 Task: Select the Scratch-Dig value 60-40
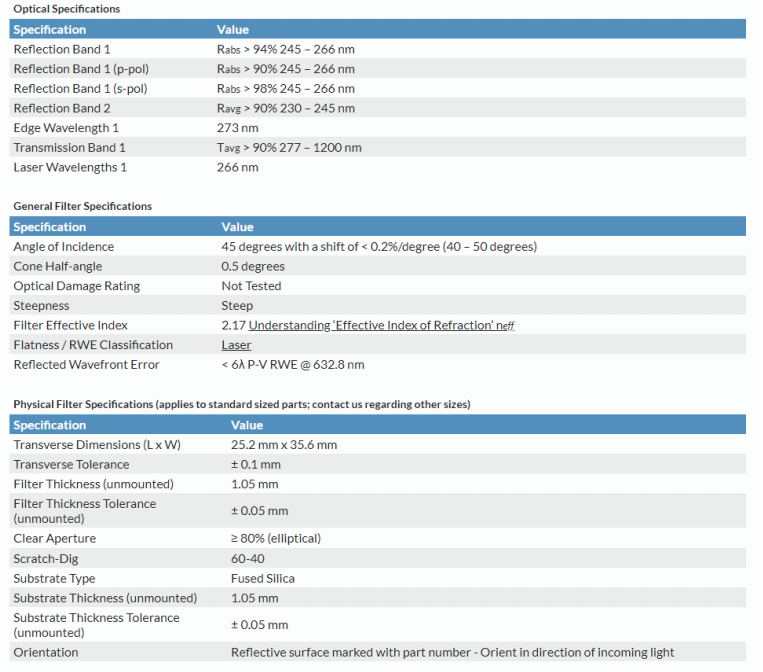coord(247,558)
